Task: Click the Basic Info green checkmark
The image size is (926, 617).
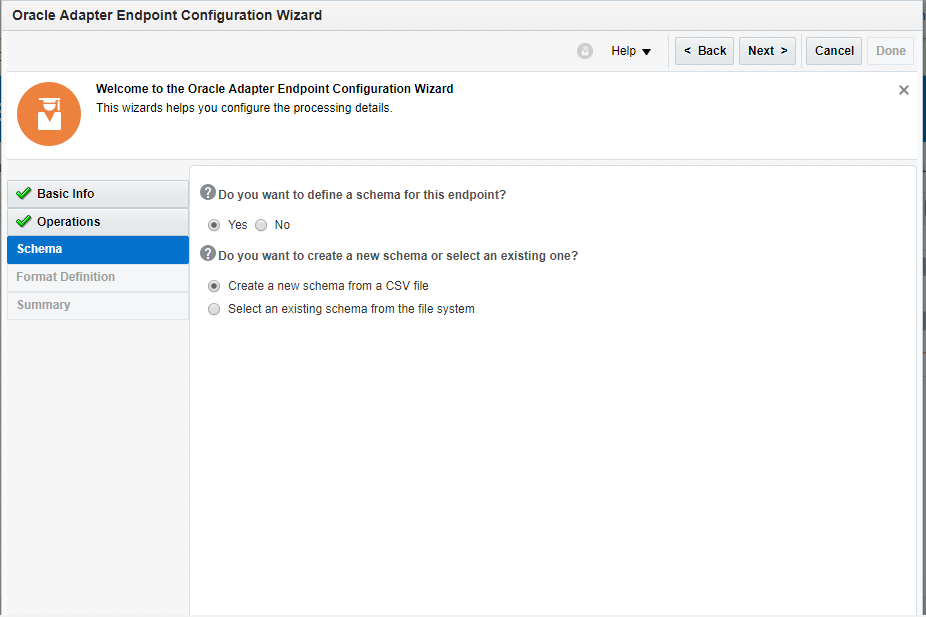Action: (x=24, y=193)
